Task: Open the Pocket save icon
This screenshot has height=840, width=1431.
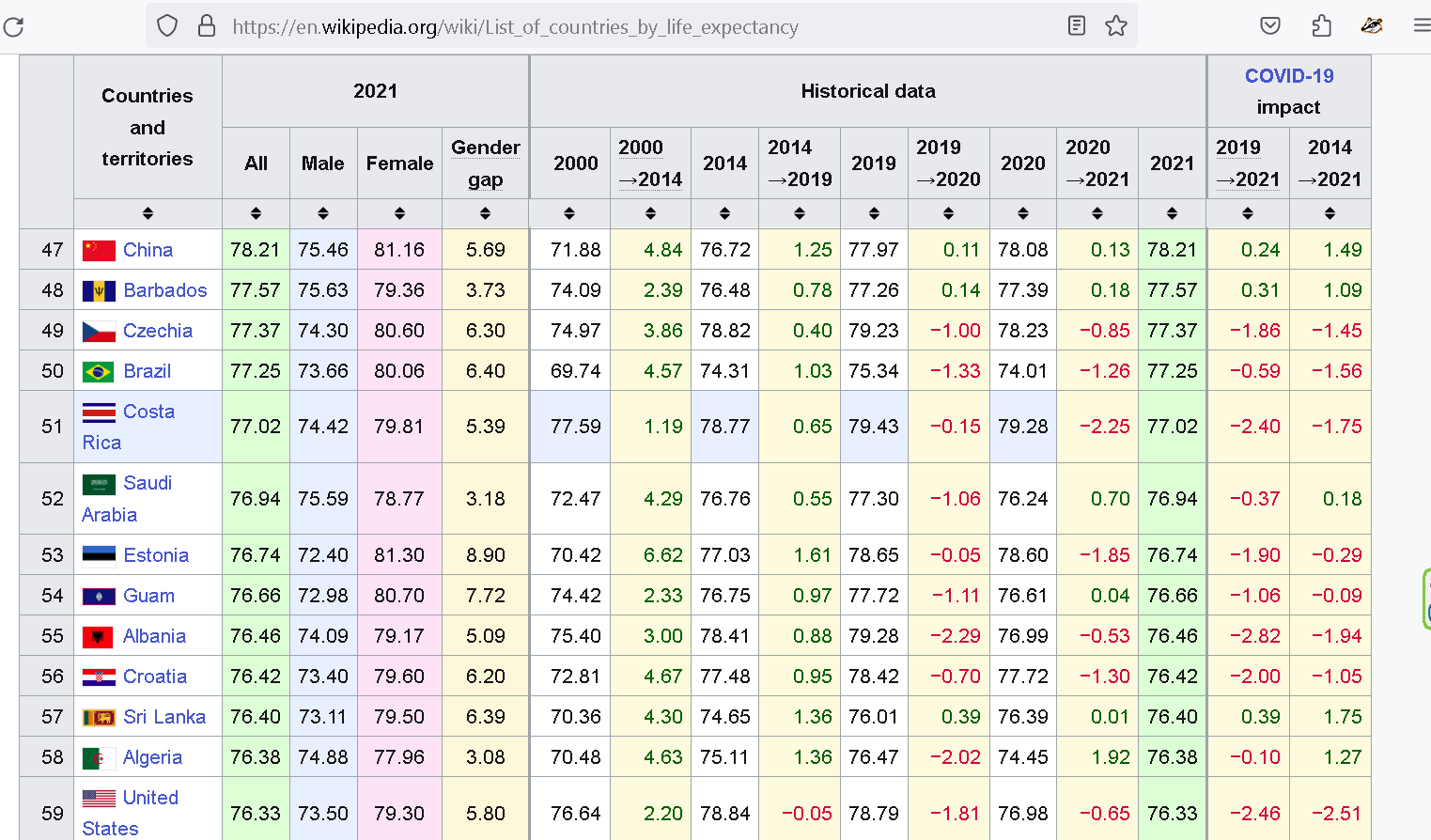Action: (1270, 26)
